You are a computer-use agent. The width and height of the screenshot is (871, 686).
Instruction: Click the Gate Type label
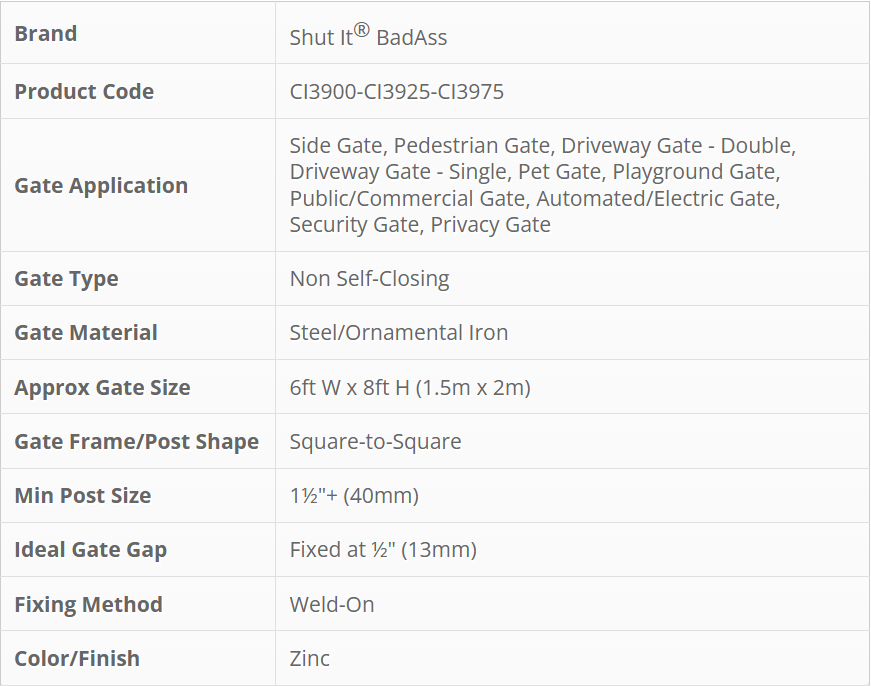coord(66,279)
